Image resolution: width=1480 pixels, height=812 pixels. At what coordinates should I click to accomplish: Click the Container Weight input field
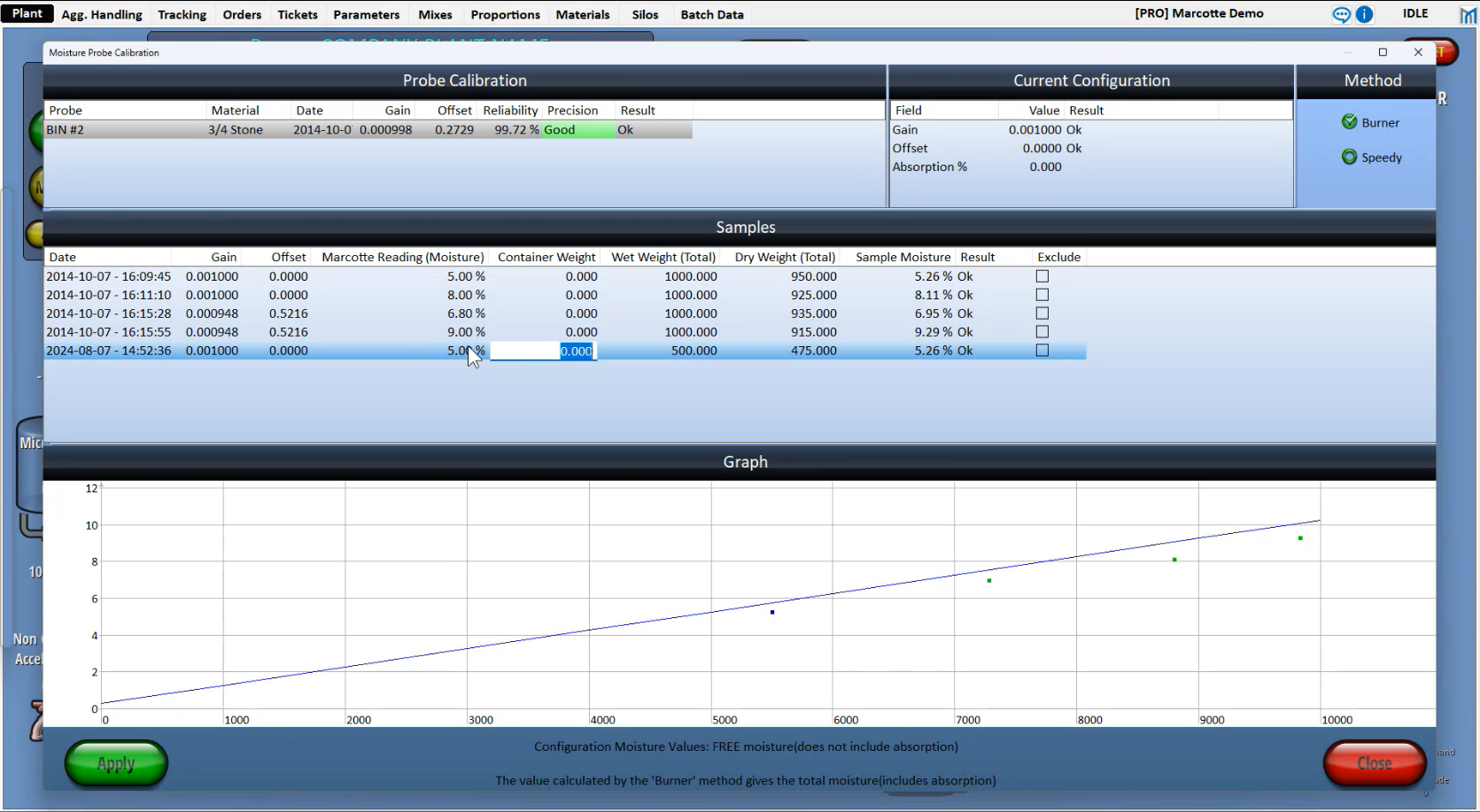(x=543, y=352)
